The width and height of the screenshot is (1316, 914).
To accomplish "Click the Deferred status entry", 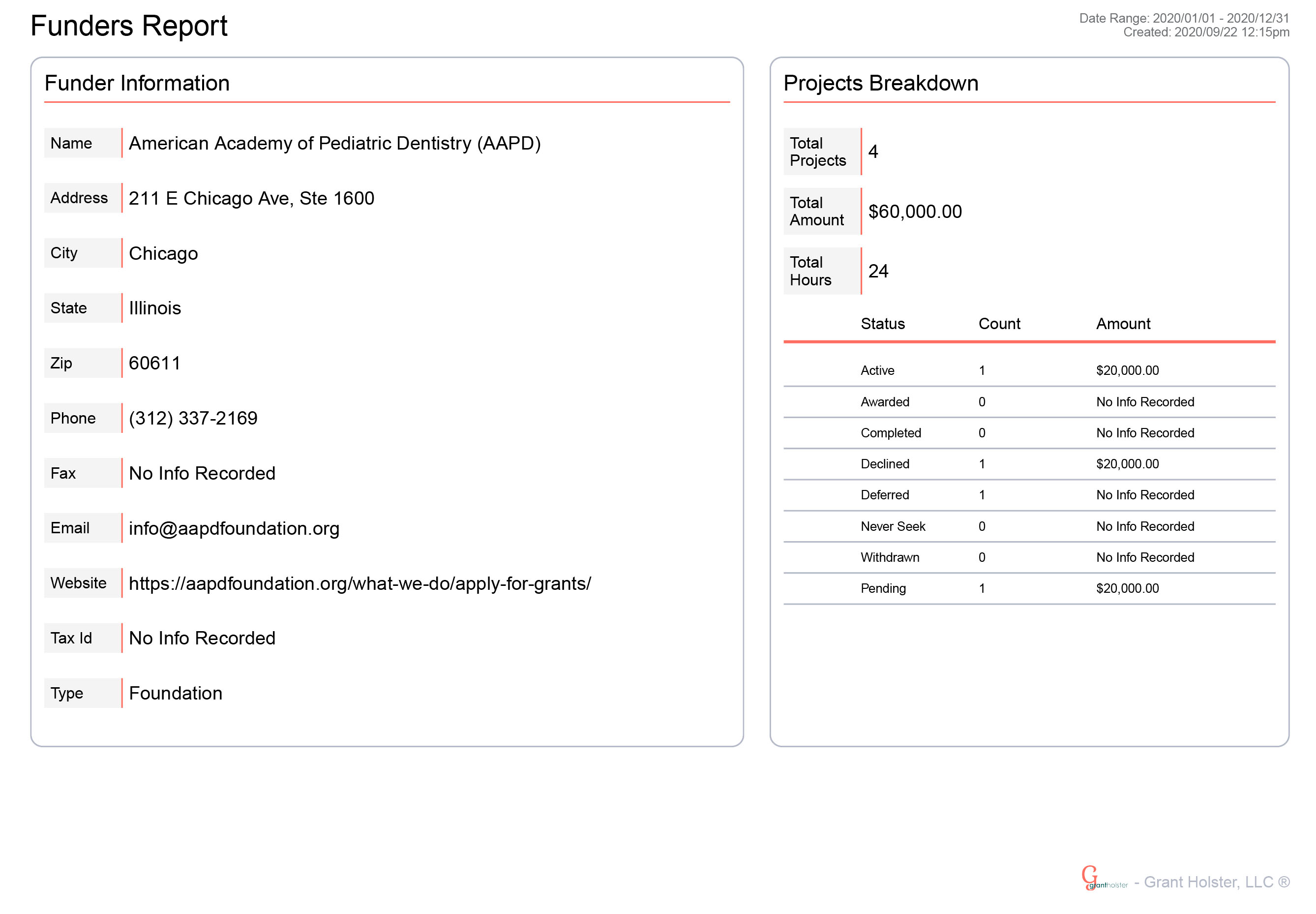I will point(884,495).
